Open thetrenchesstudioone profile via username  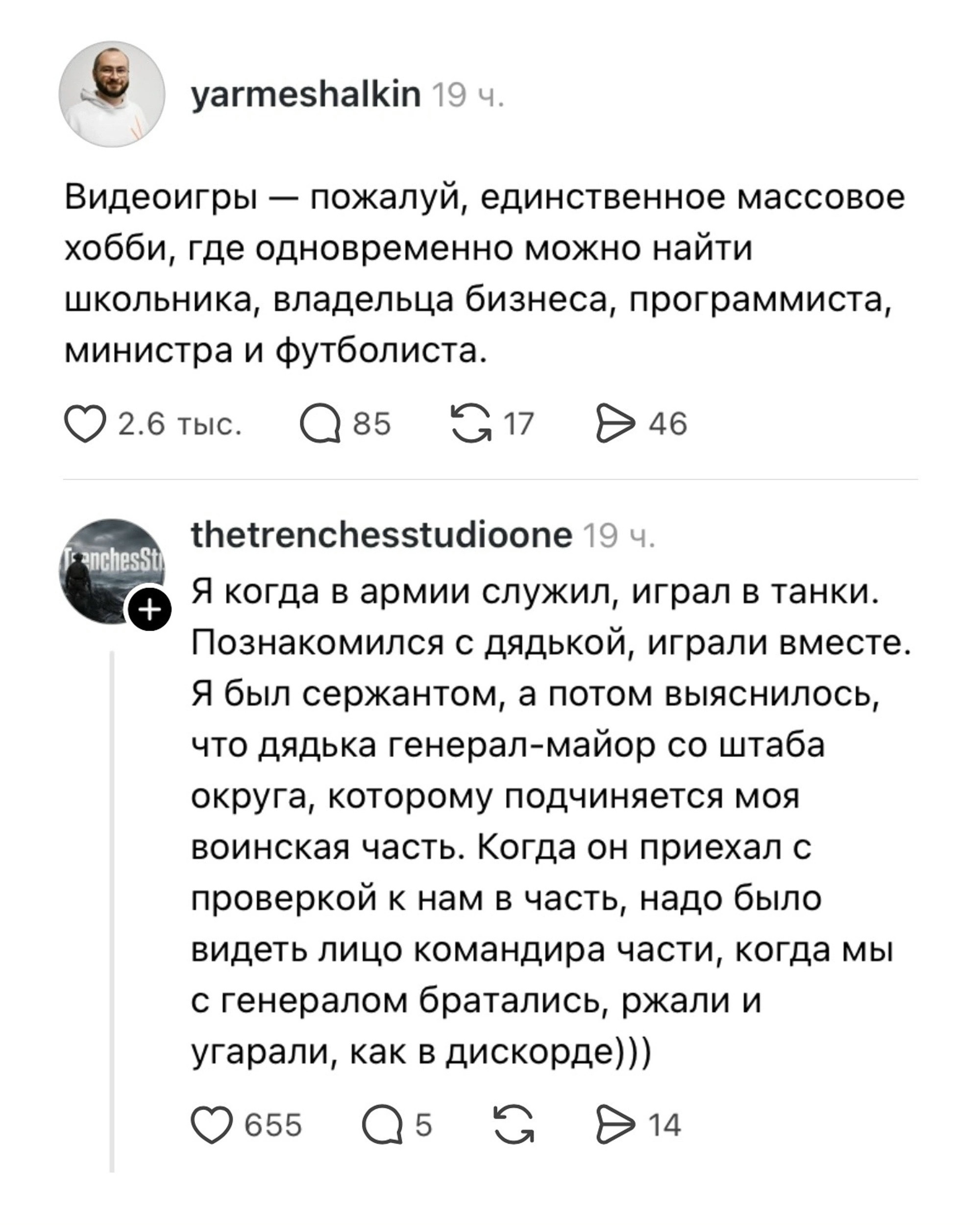coord(381,535)
